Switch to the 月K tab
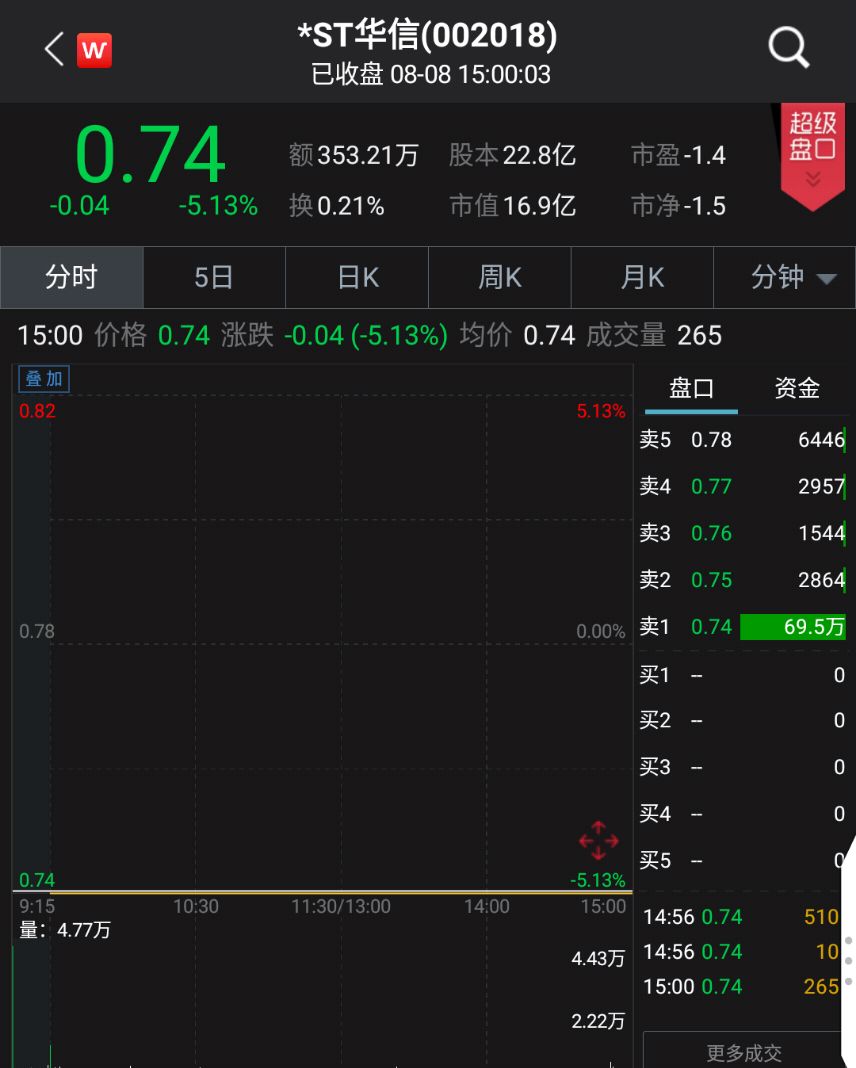856x1068 pixels. (x=641, y=277)
